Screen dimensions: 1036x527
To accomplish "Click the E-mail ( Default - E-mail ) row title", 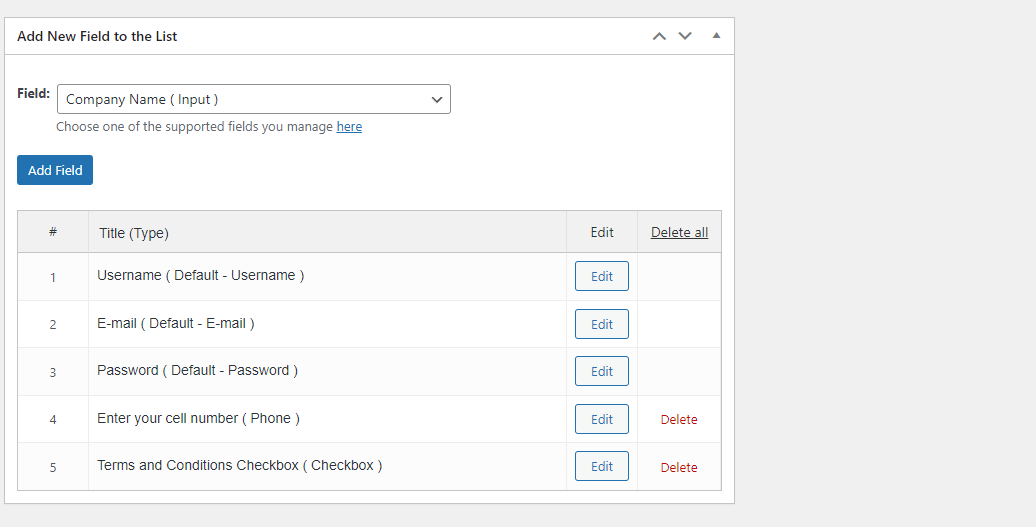I will click(x=176, y=323).
